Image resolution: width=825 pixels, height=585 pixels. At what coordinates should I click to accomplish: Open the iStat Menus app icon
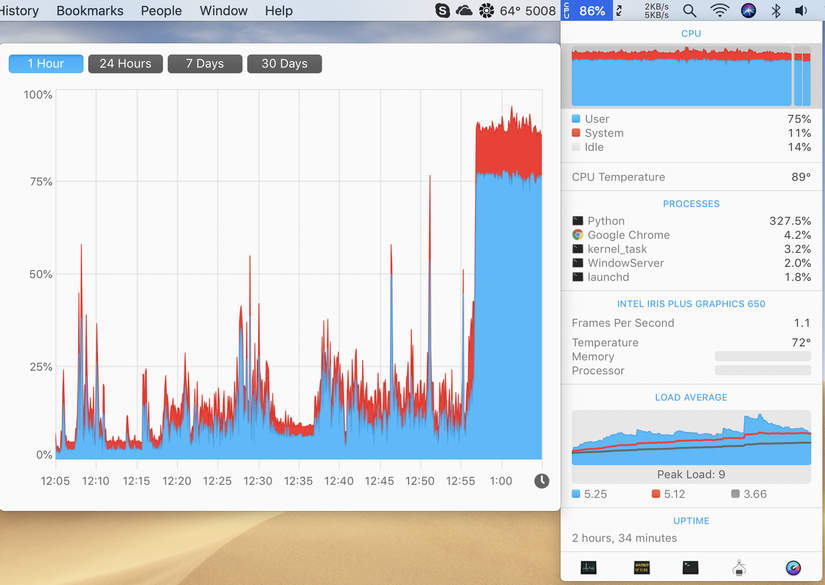coord(793,568)
